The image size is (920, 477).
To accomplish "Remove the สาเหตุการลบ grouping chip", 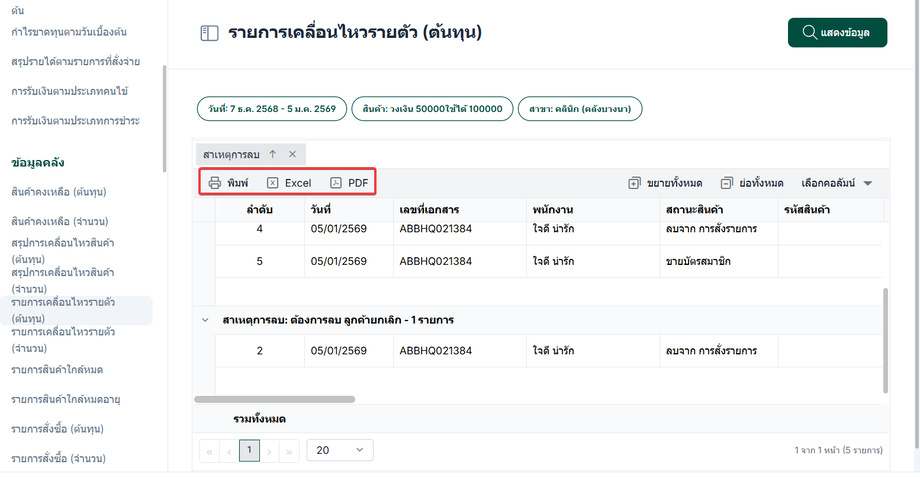I will 292,154.
